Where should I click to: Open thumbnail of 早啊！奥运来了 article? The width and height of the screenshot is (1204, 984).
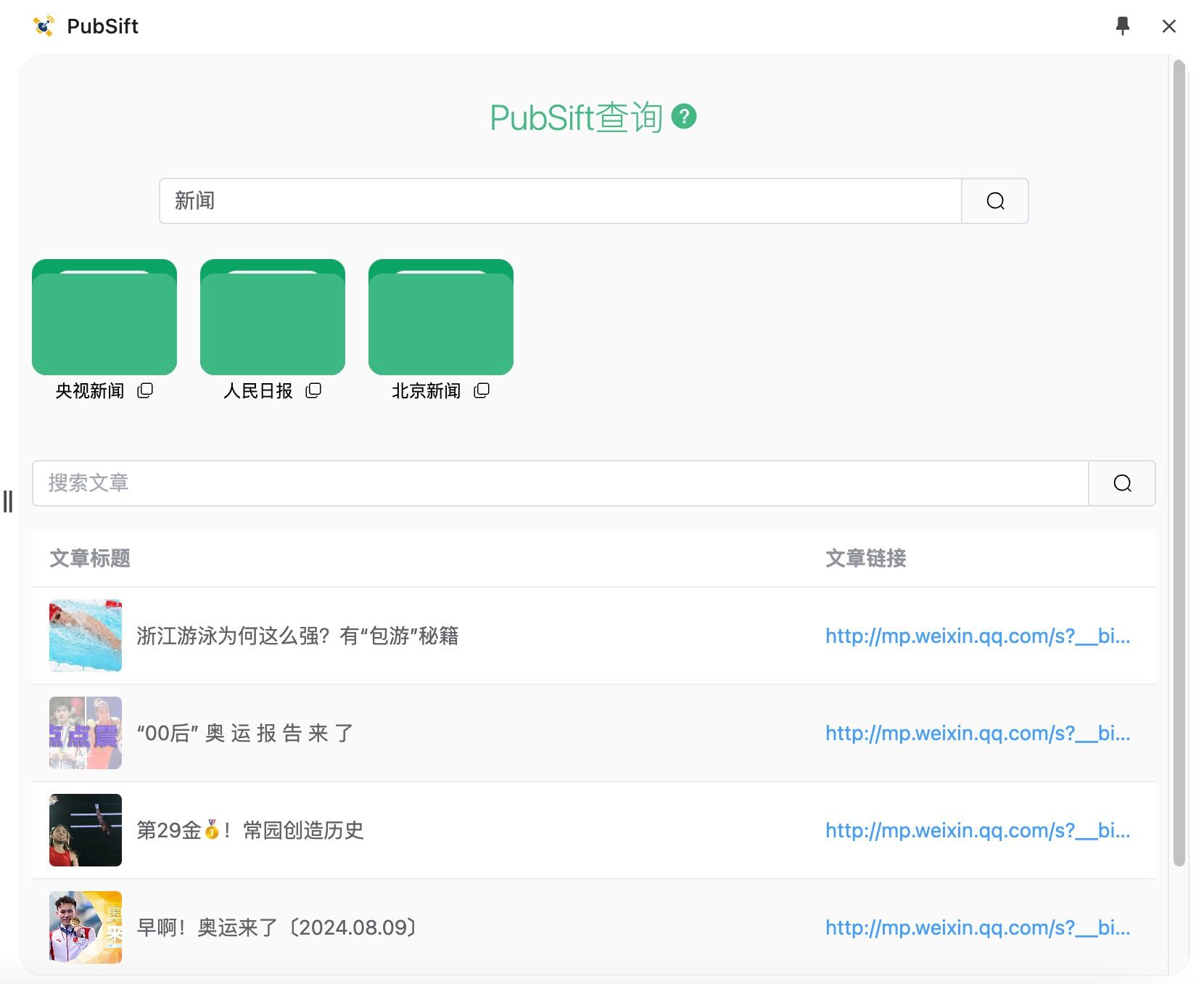point(86,927)
